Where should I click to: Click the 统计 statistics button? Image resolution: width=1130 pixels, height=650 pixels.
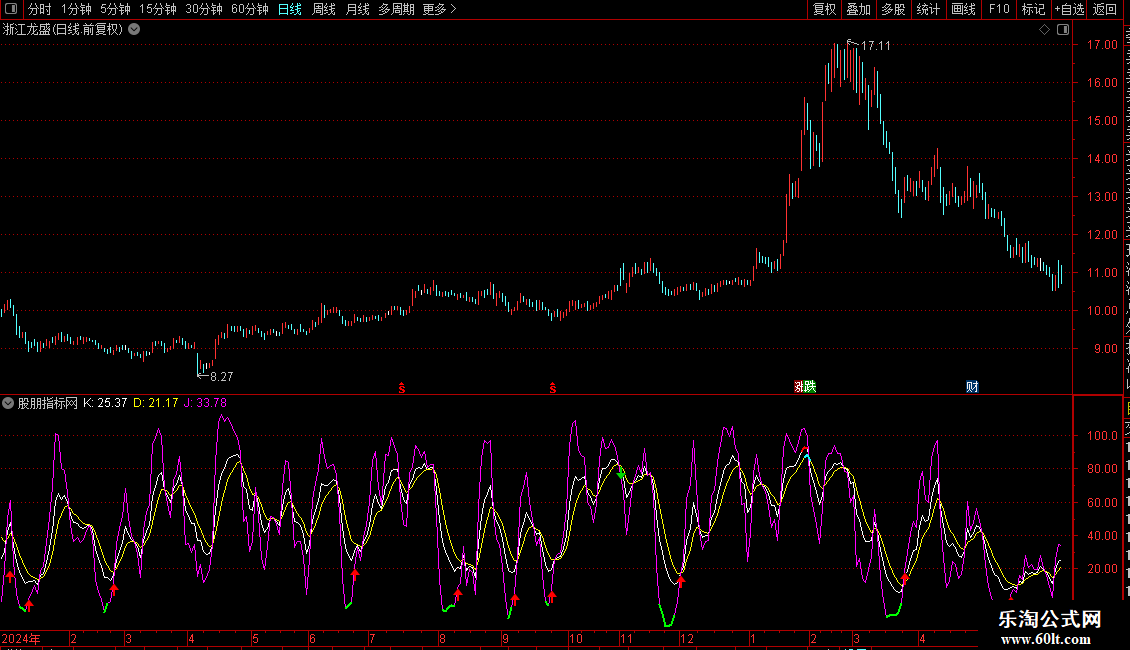point(928,9)
